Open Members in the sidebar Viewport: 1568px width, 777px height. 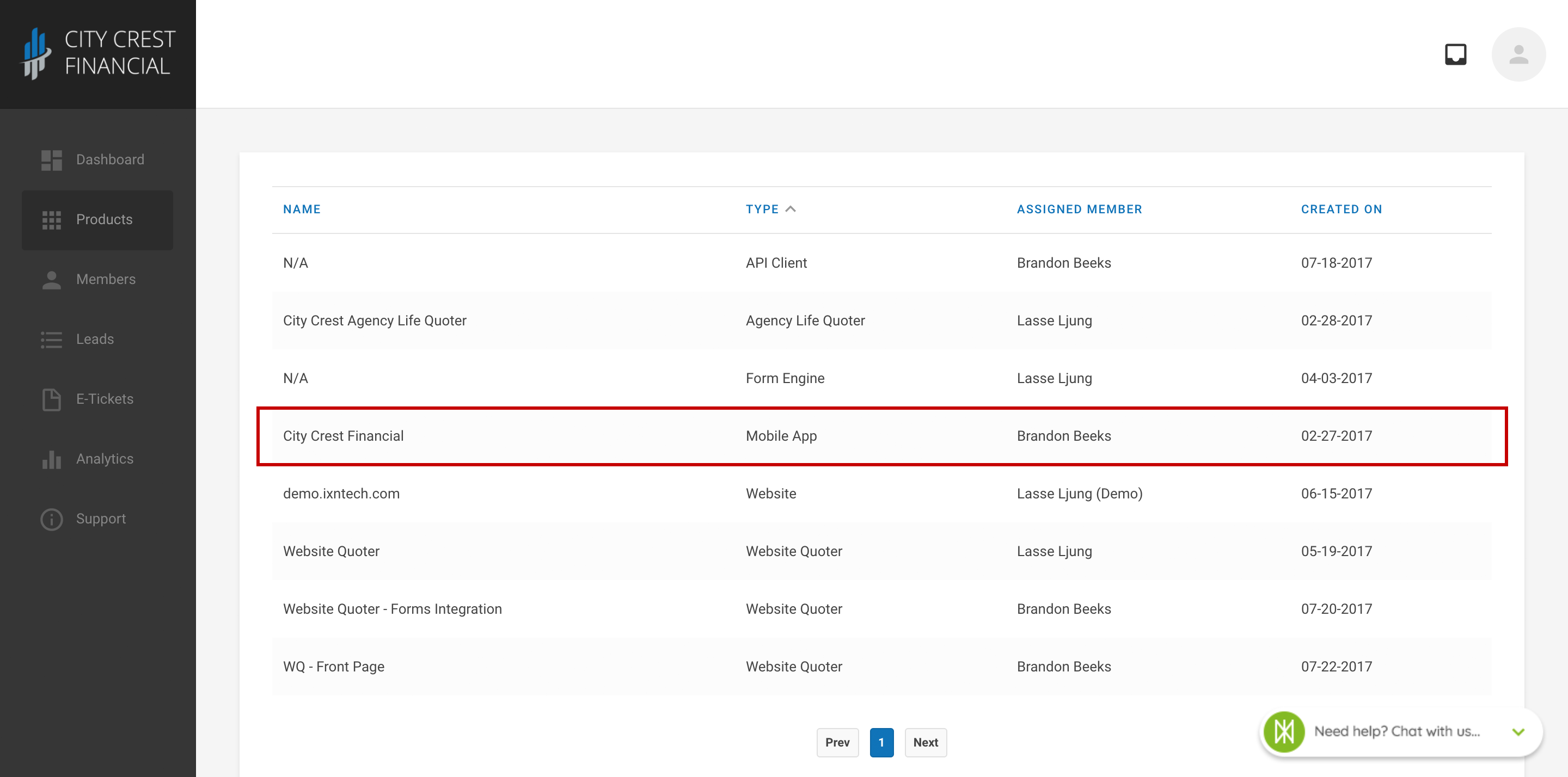click(x=97, y=280)
